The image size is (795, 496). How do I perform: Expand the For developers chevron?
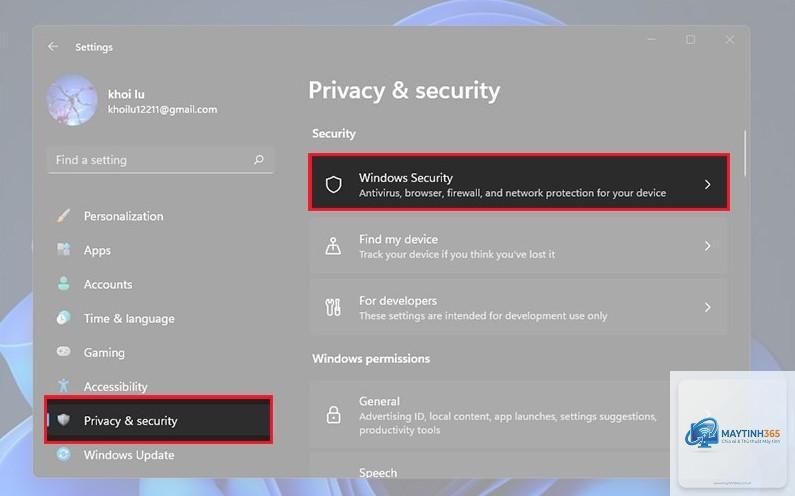707,307
